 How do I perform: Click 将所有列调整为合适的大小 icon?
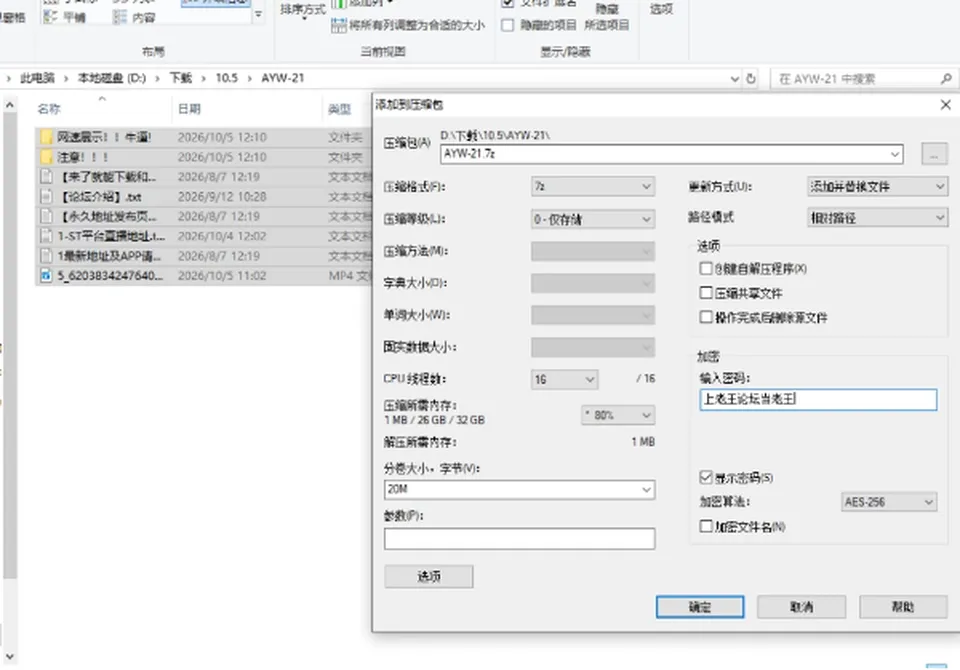[338, 25]
